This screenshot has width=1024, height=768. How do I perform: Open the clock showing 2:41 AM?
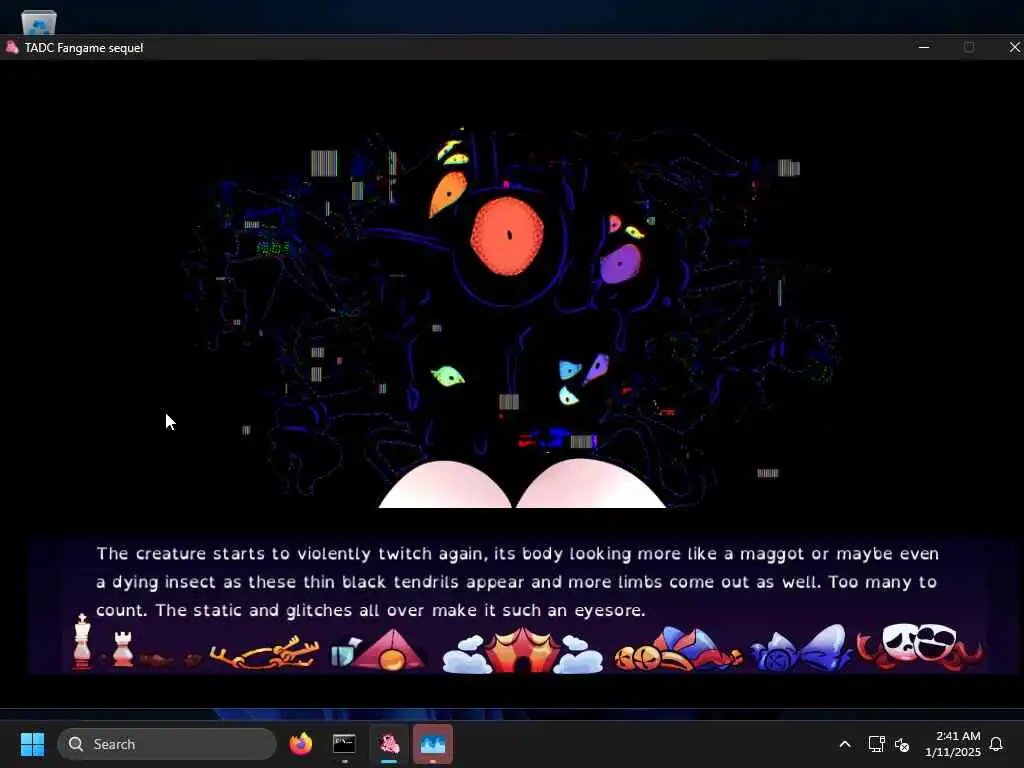[x=952, y=744]
